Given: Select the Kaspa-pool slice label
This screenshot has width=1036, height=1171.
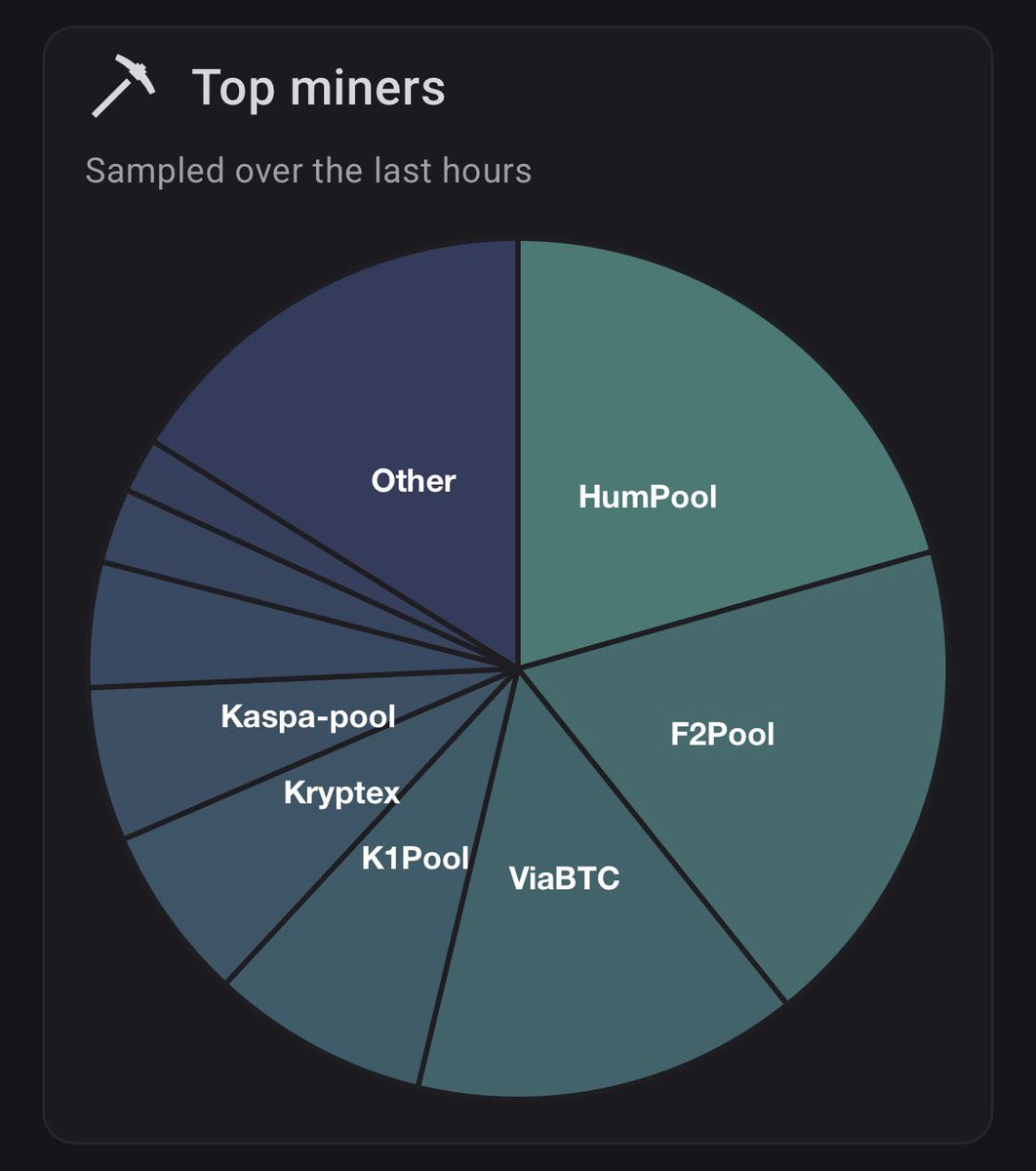Looking at the screenshot, I should click(308, 717).
